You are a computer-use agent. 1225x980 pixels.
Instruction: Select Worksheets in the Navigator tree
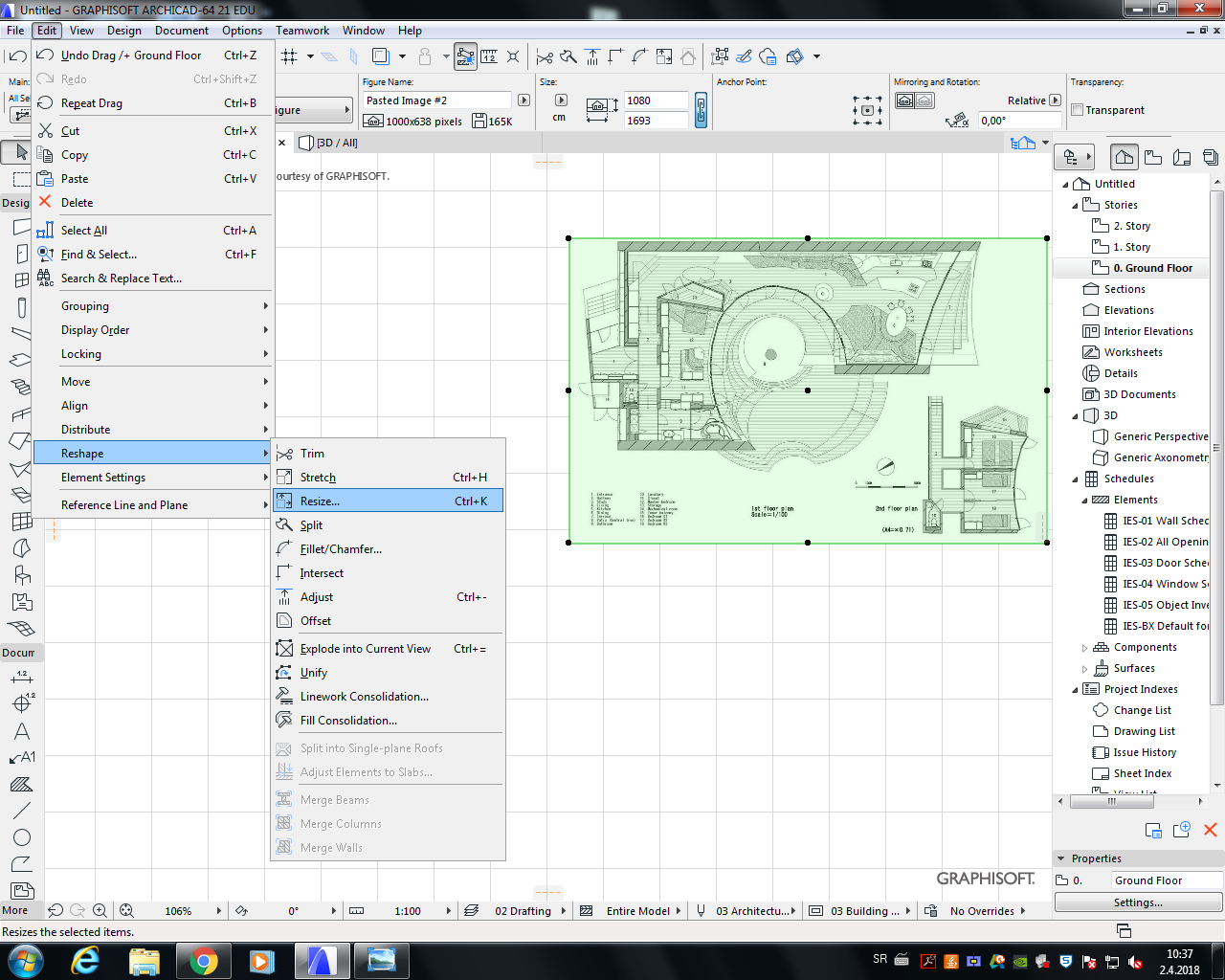(1133, 352)
